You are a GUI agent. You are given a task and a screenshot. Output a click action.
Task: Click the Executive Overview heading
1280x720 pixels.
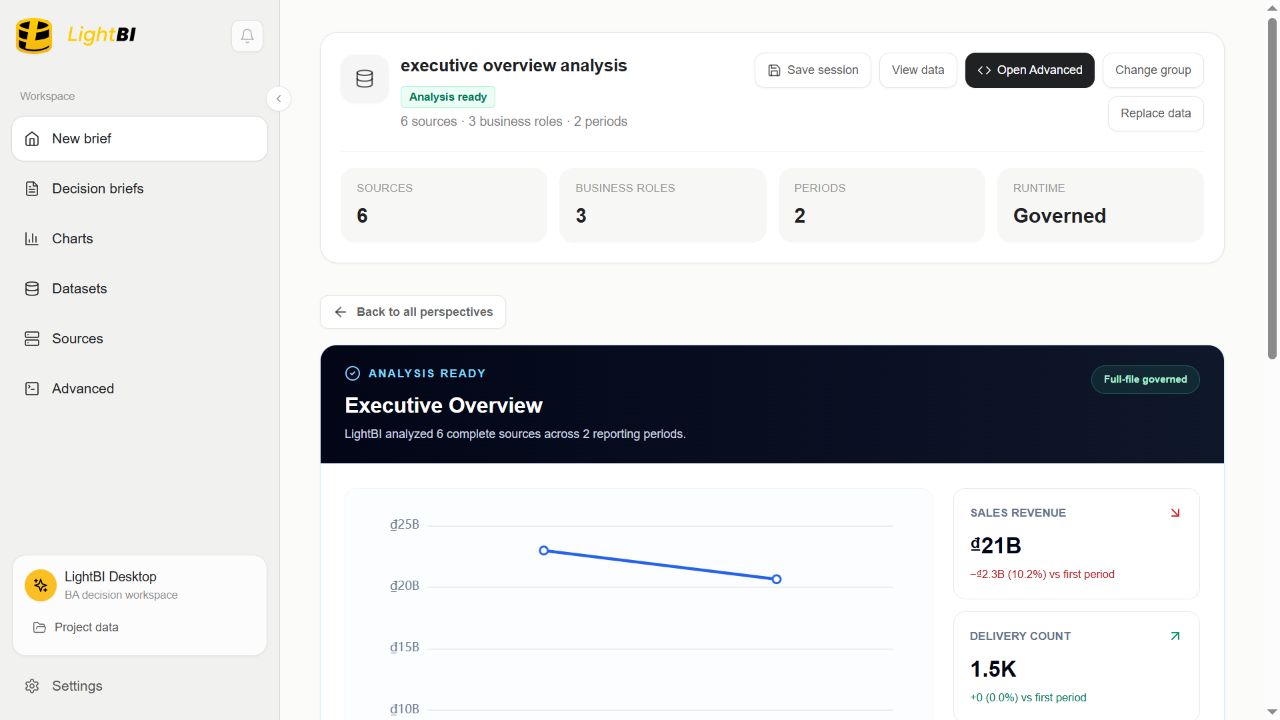(444, 405)
